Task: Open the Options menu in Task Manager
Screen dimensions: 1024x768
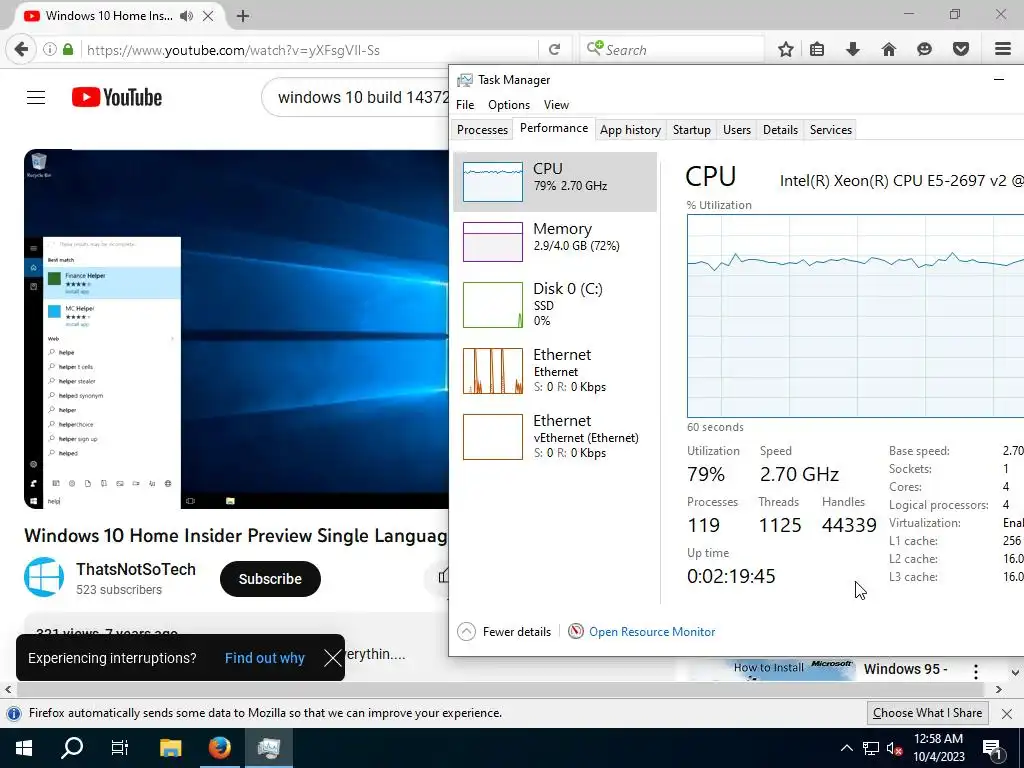Action: point(509,104)
